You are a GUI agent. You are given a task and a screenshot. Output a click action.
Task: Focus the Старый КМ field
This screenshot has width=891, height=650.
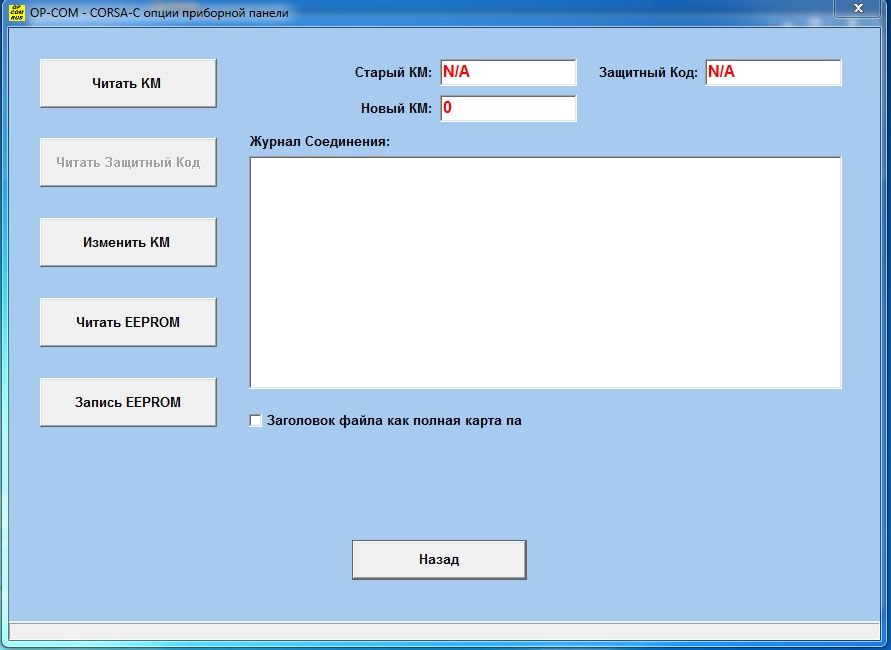pos(509,72)
